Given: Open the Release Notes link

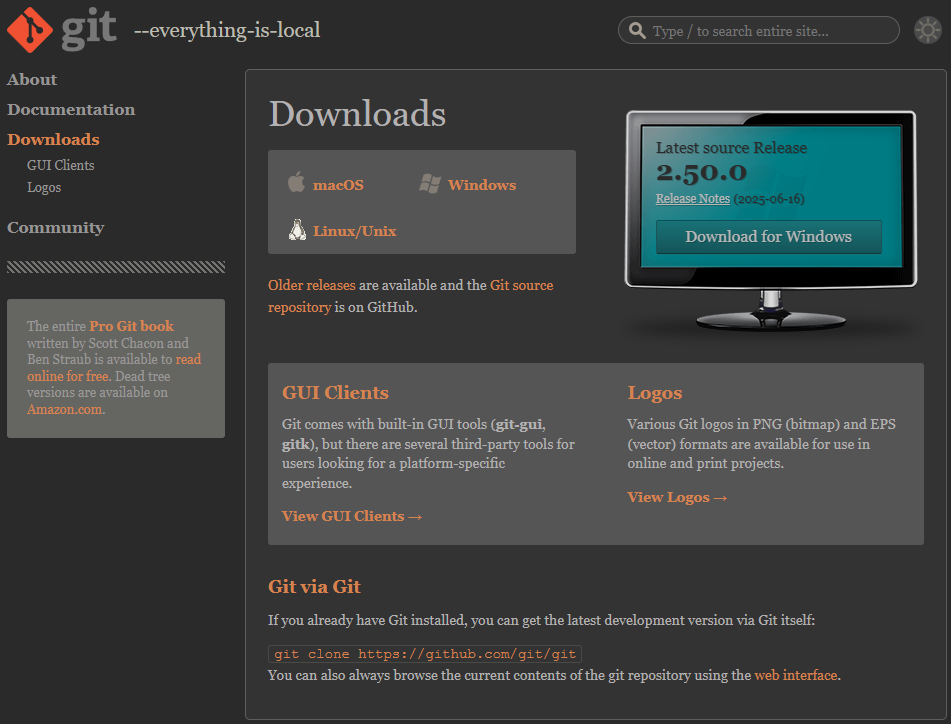Looking at the screenshot, I should click(693, 198).
